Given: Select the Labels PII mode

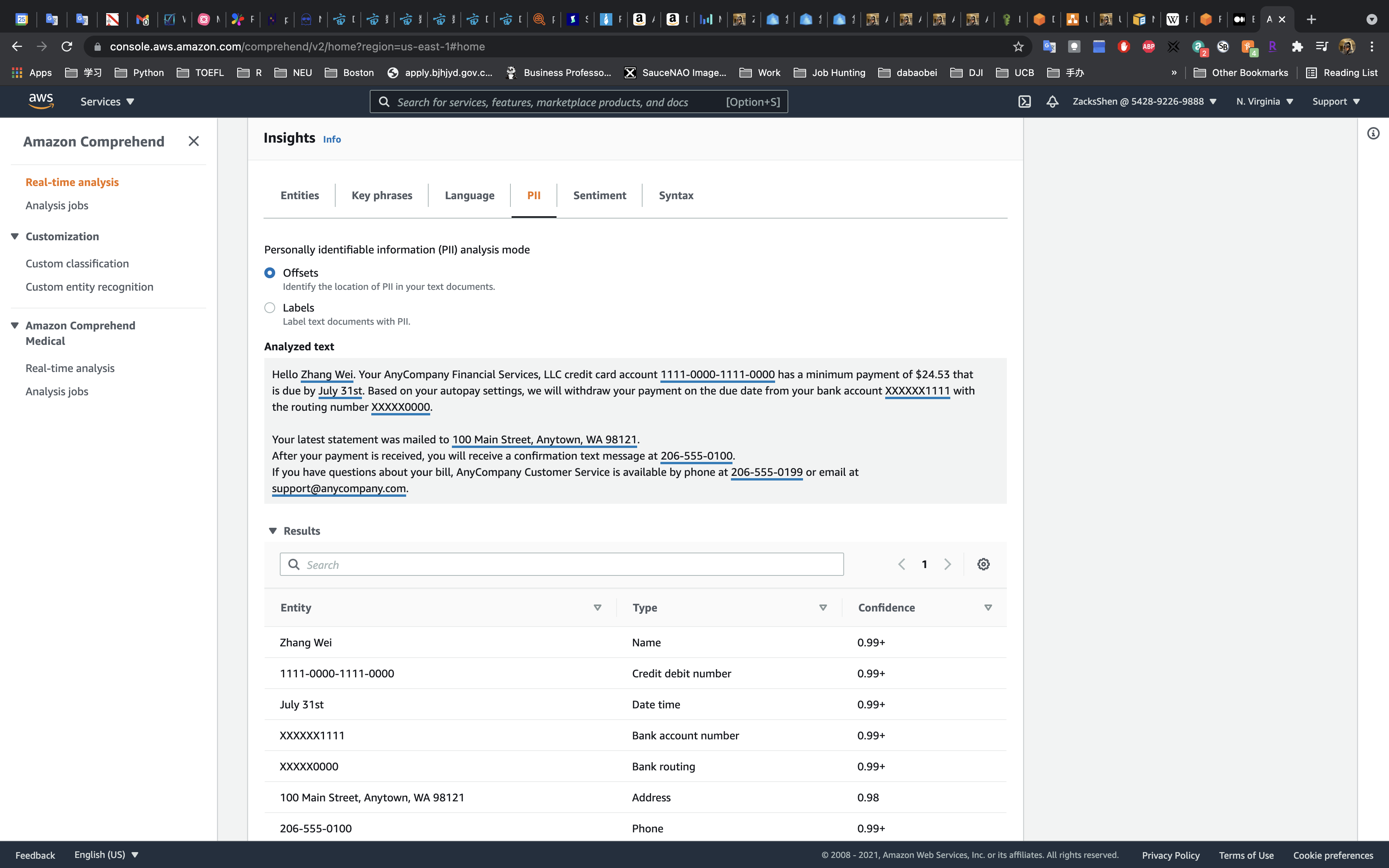Looking at the screenshot, I should (x=270, y=308).
